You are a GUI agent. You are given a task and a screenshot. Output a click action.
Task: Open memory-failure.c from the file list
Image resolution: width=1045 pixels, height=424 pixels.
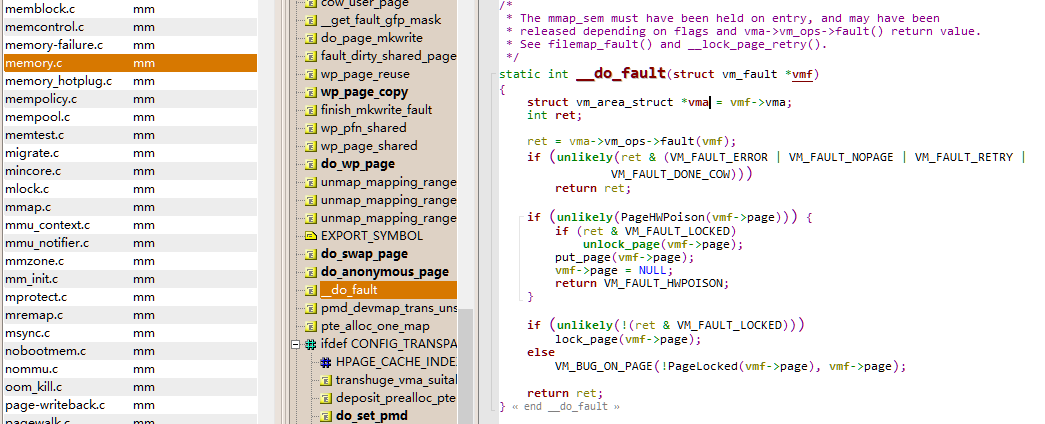pos(129,45)
